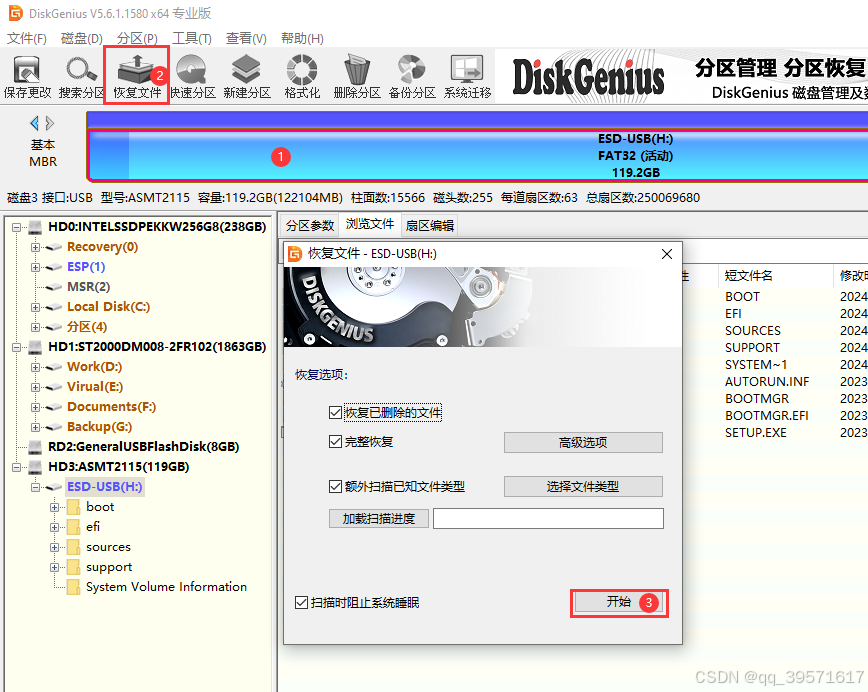
Task: Expand the Recovery(0) partition node
Action: (x=35, y=247)
